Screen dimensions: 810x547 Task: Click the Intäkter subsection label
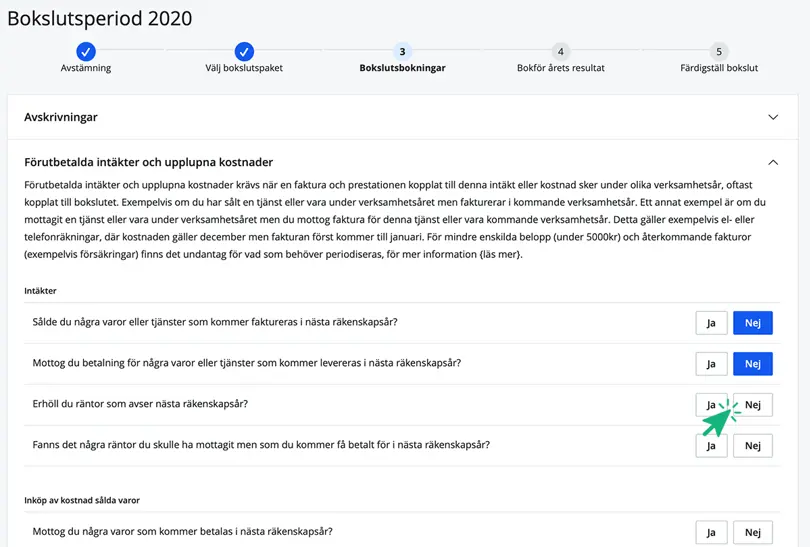point(40,291)
